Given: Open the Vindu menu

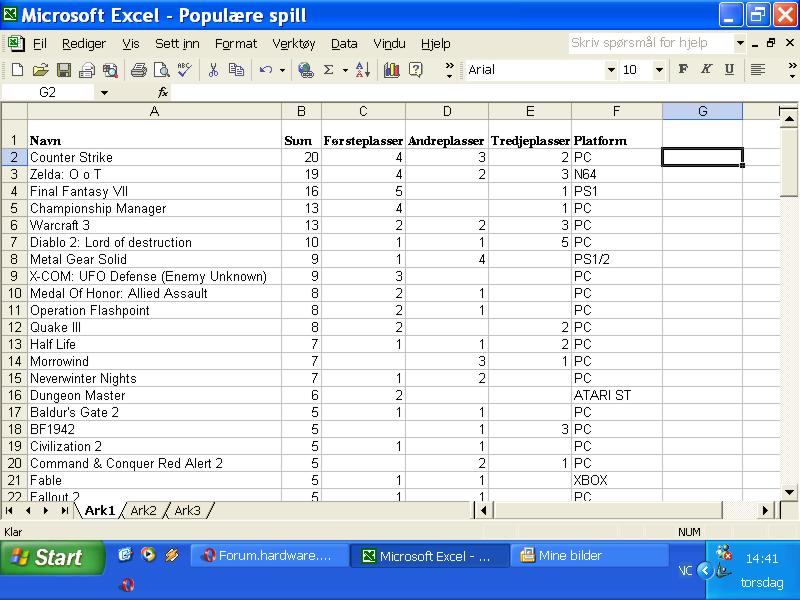Looking at the screenshot, I should 389,44.
